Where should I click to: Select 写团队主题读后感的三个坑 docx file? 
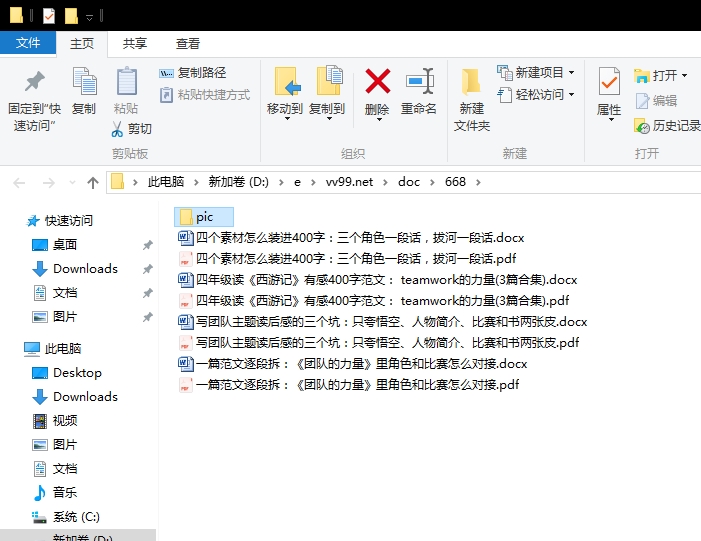[383, 321]
